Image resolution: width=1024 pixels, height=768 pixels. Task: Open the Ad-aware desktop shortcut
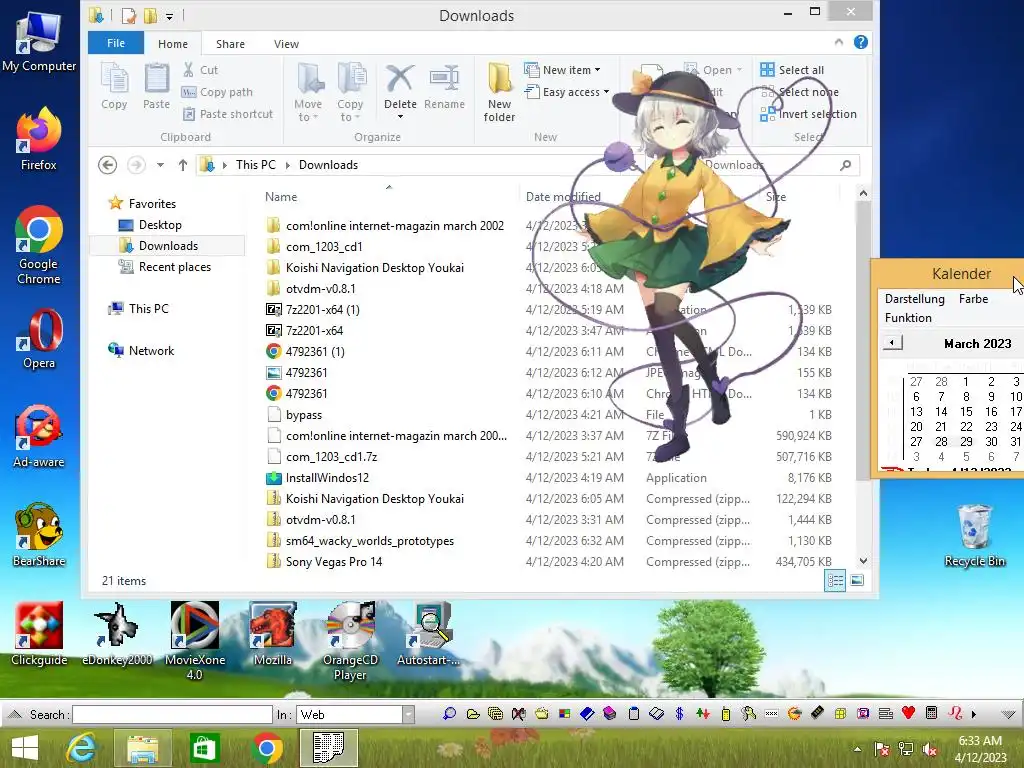(39, 436)
